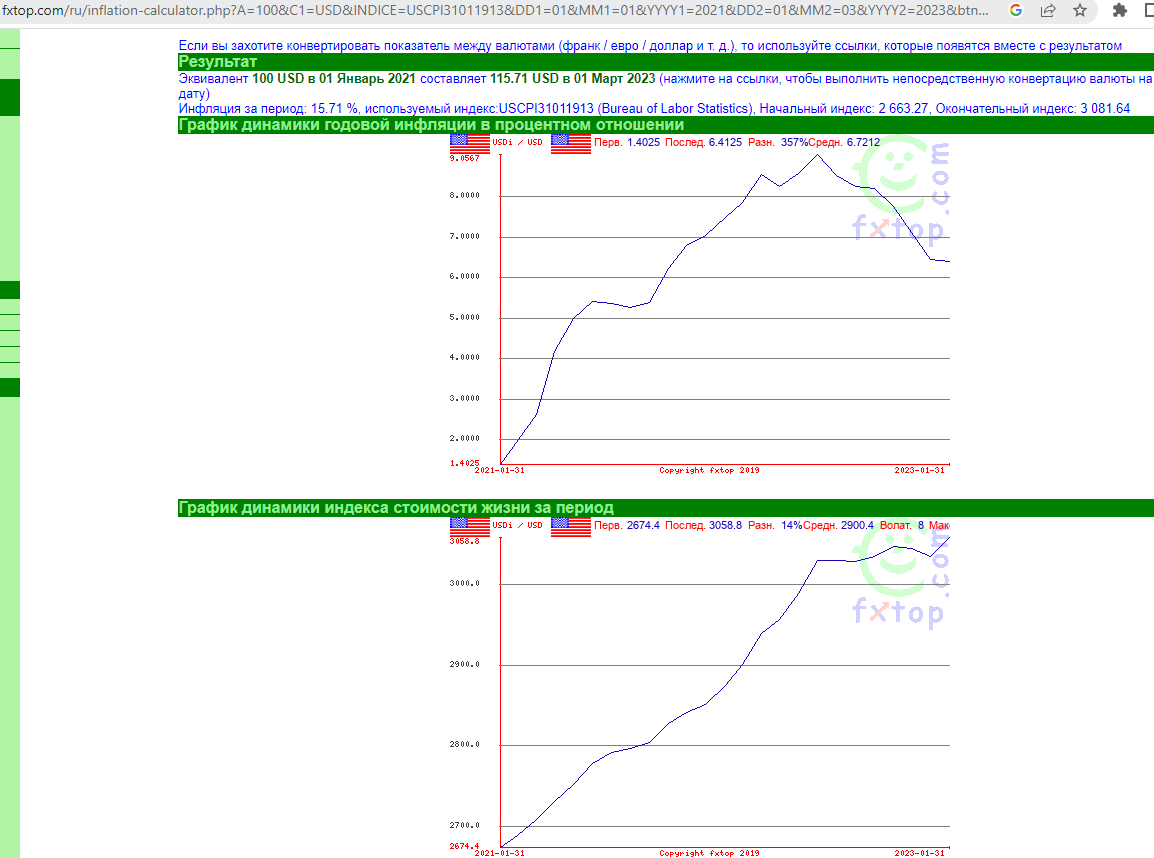Click the 'Разн. 357%' value above inflation chart
Viewport: 1154px width, 858px height.
click(x=778, y=143)
